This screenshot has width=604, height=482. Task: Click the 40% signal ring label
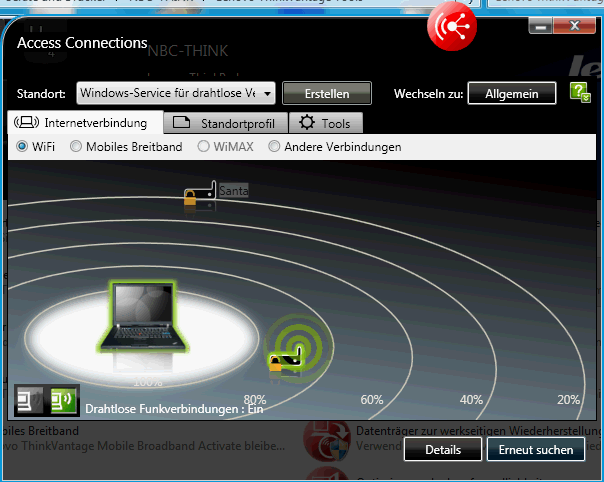(471, 400)
